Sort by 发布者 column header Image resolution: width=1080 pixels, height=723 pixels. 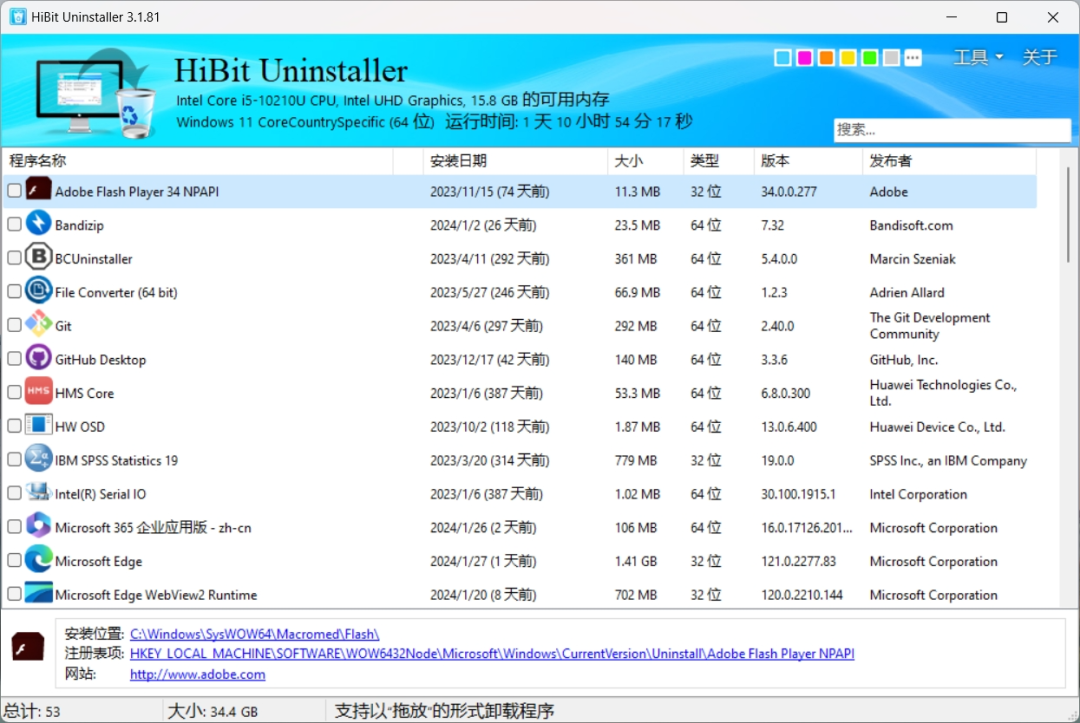pos(948,160)
